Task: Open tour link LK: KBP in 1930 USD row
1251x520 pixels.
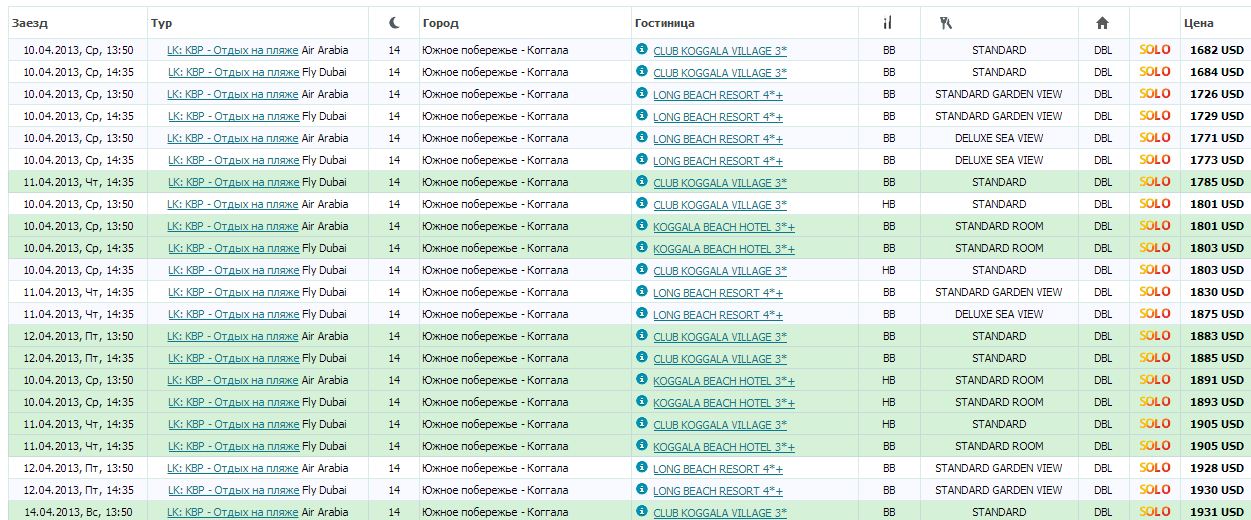Action: tap(233, 490)
